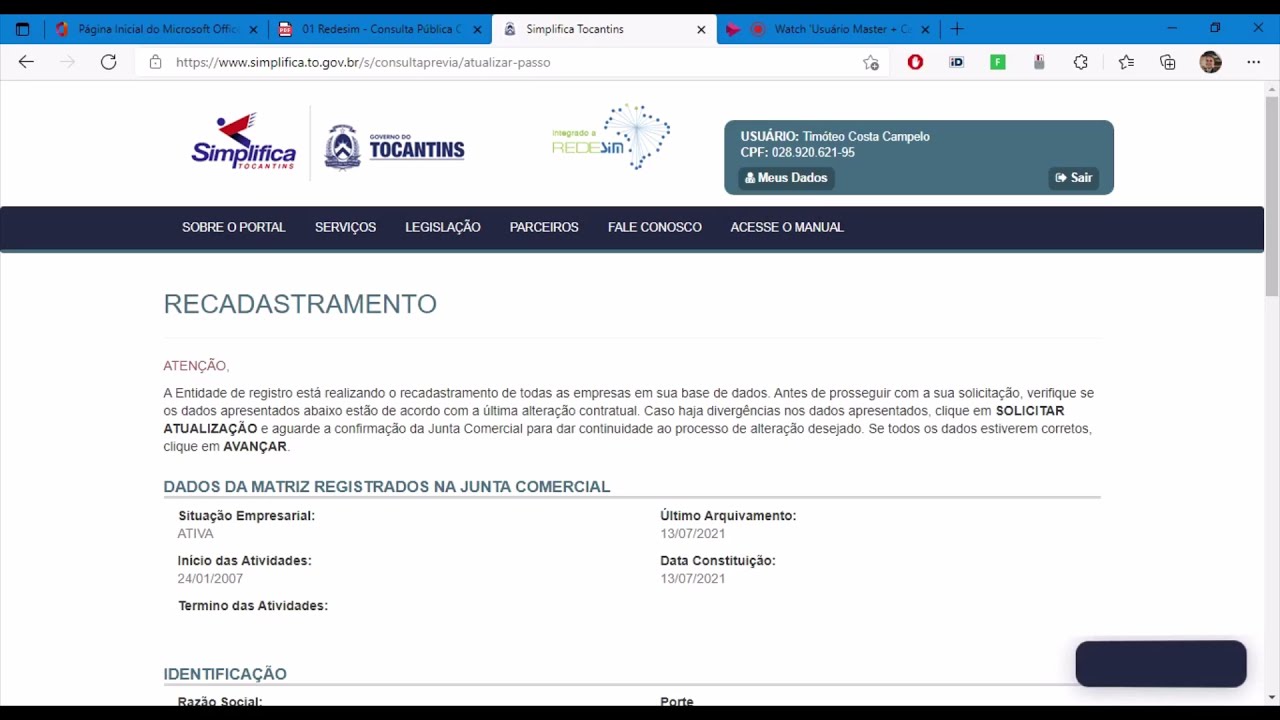Open the tab actions menu icon
This screenshot has width=1280, height=720.
pyautogui.click(x=22, y=29)
